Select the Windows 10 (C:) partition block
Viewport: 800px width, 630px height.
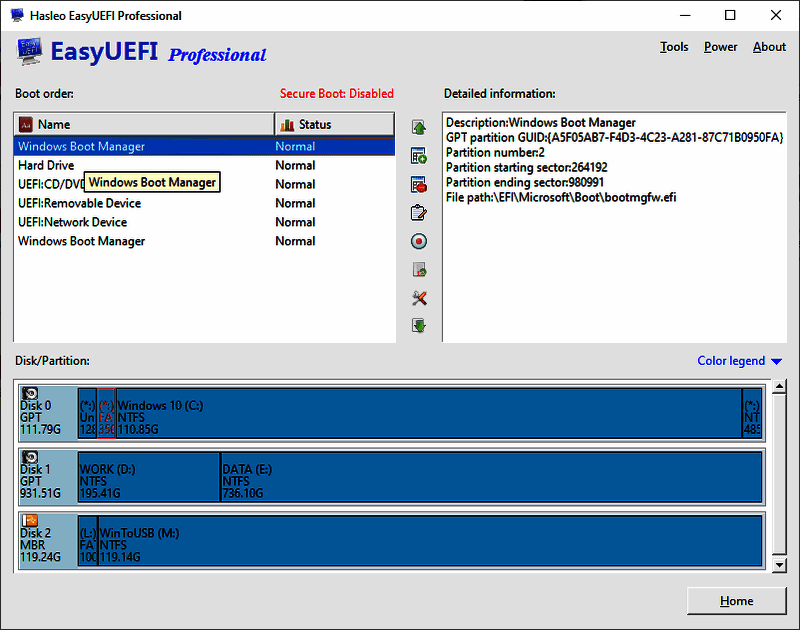[x=428, y=417]
